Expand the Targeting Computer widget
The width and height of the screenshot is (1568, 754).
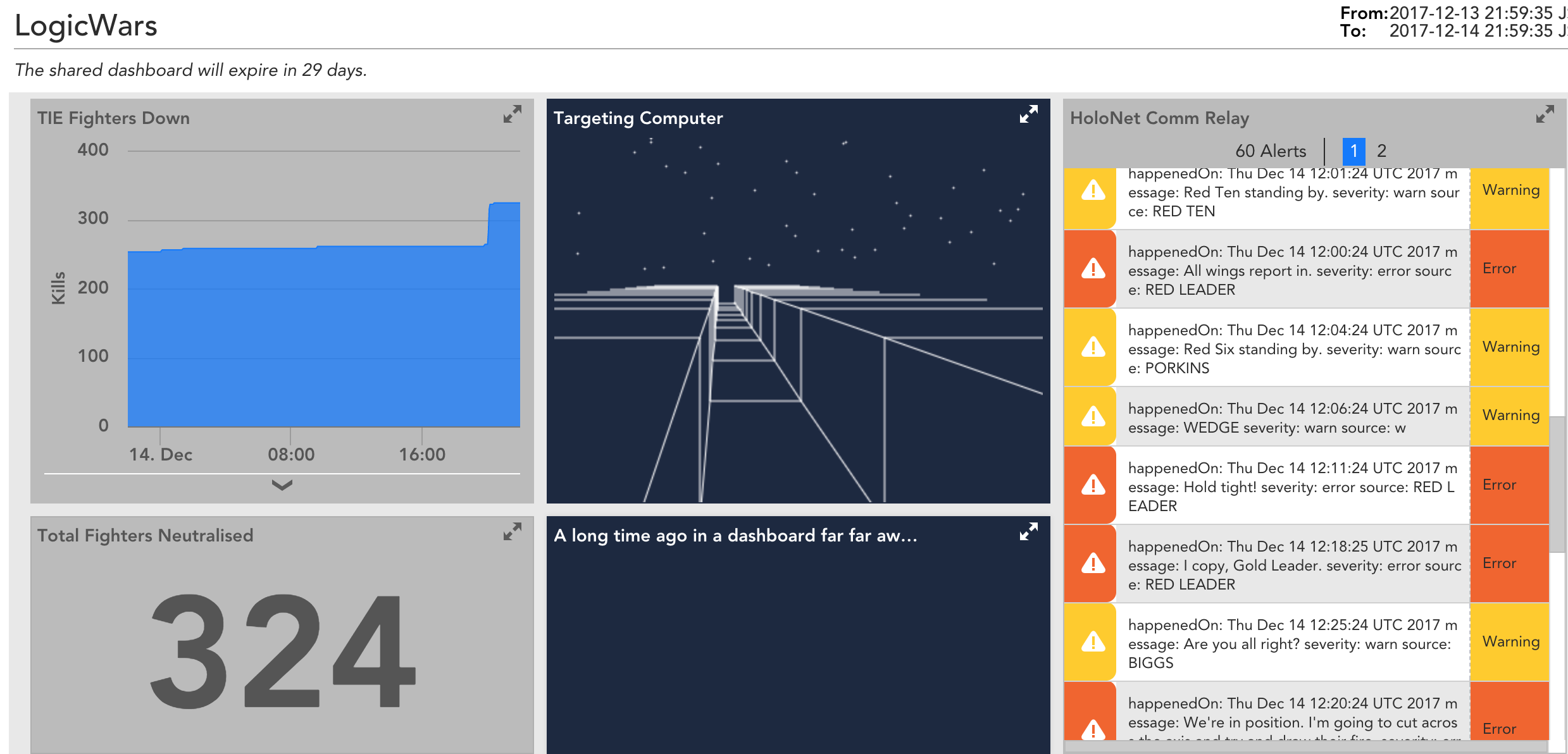point(1028,114)
